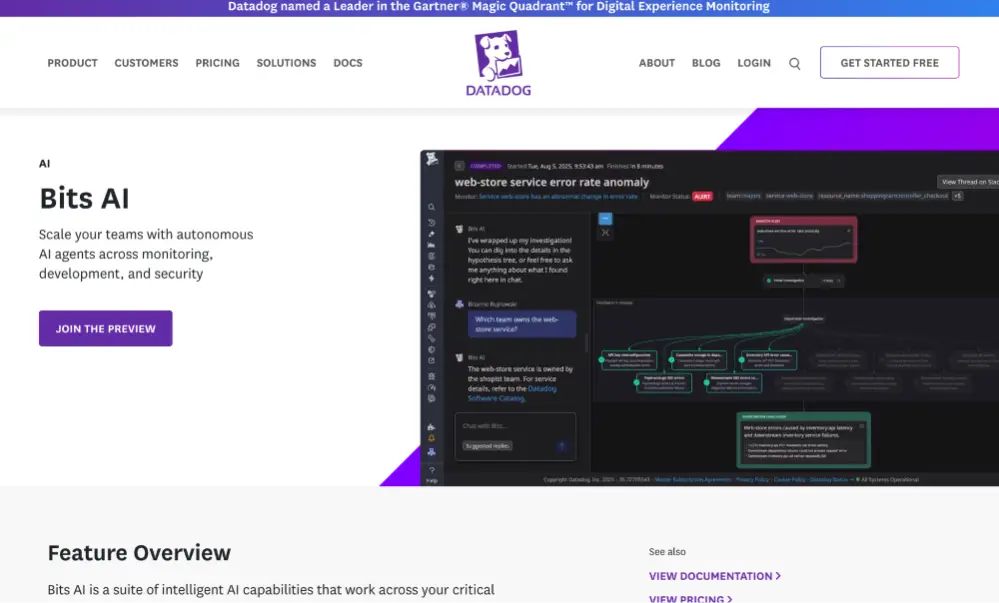The width and height of the screenshot is (999, 603).
Task: Click Brianne's user avatar in the chat thread
Action: click(x=461, y=304)
